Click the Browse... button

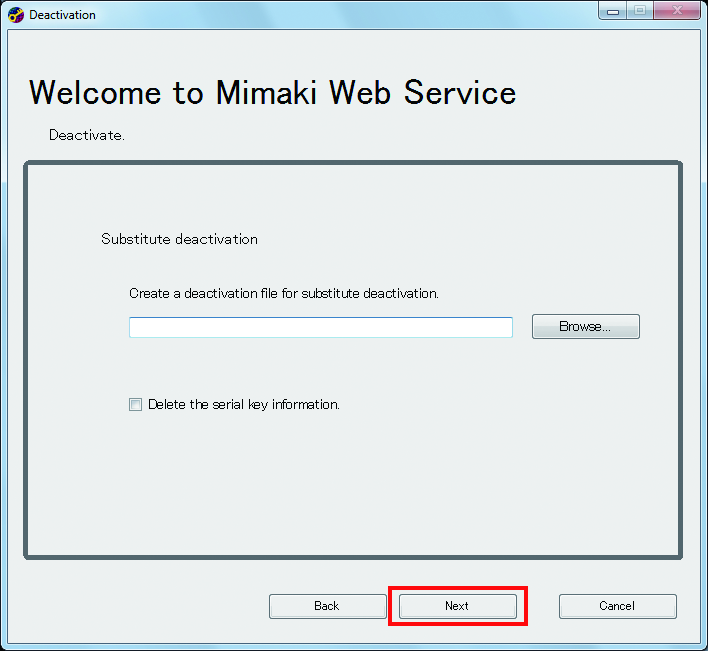click(x=586, y=326)
